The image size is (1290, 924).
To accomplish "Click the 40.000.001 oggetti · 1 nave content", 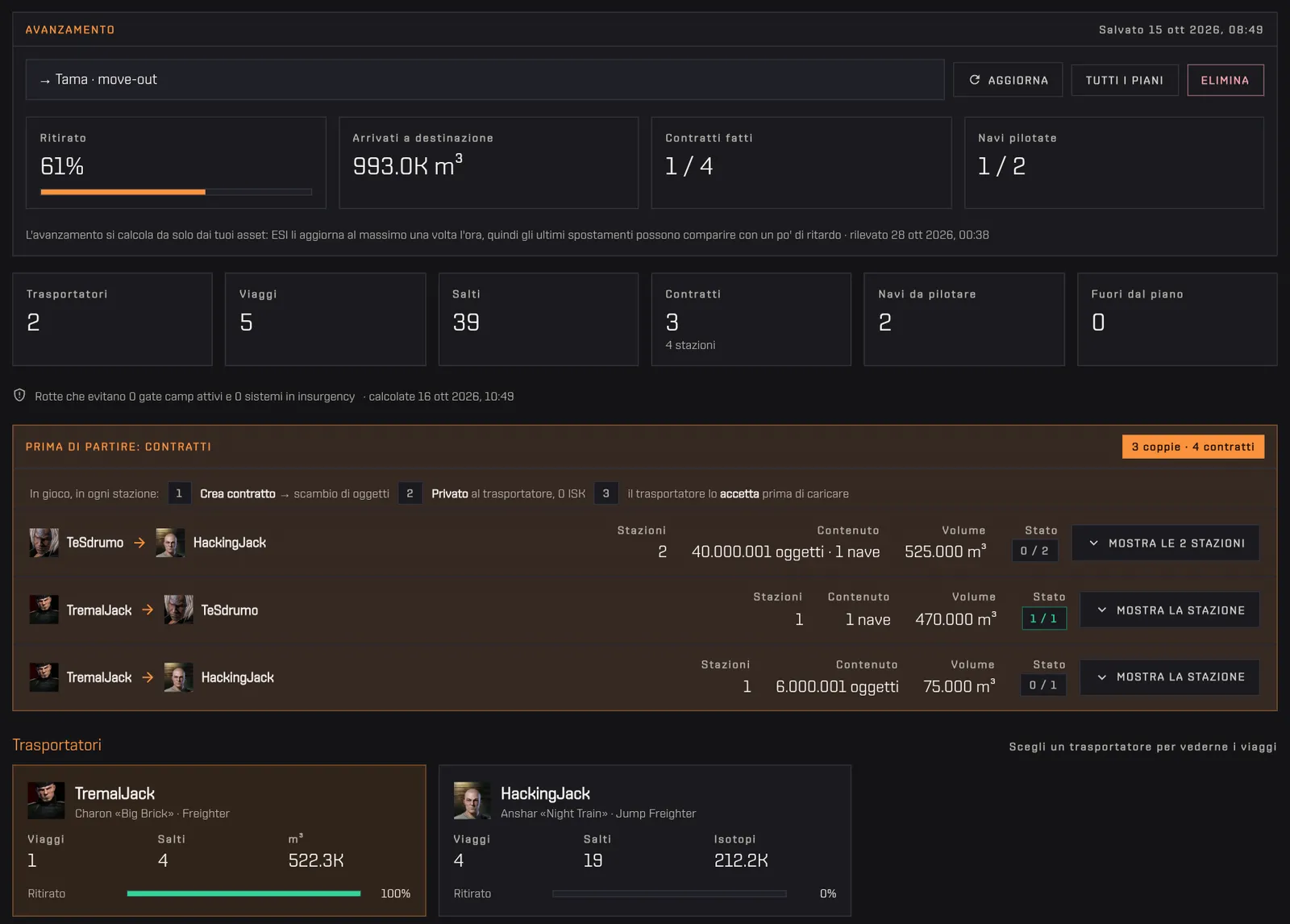I will 786,551.
